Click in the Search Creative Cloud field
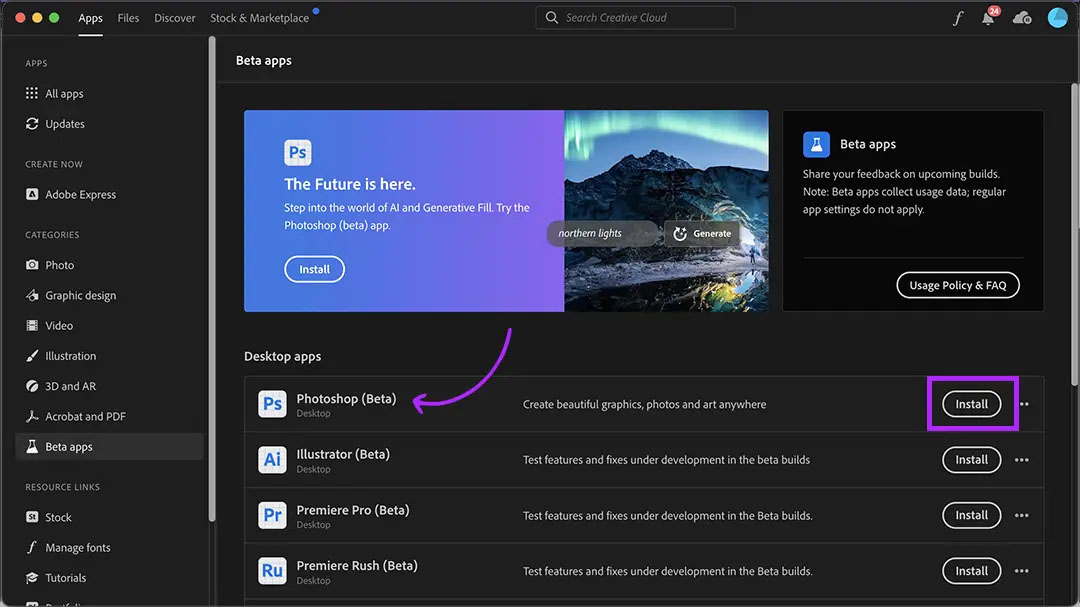This screenshot has width=1080, height=607. 635,17
